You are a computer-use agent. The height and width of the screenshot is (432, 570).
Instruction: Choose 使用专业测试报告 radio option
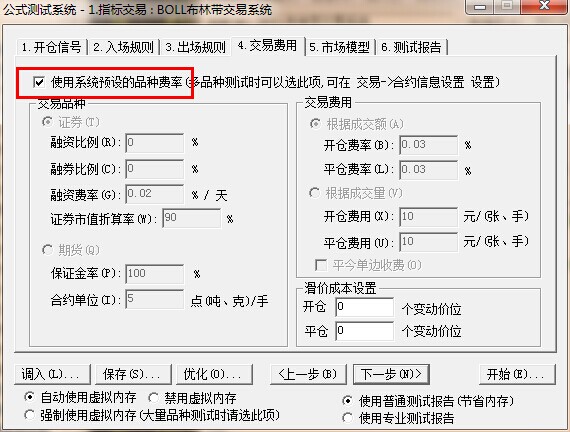[x=348, y=418]
